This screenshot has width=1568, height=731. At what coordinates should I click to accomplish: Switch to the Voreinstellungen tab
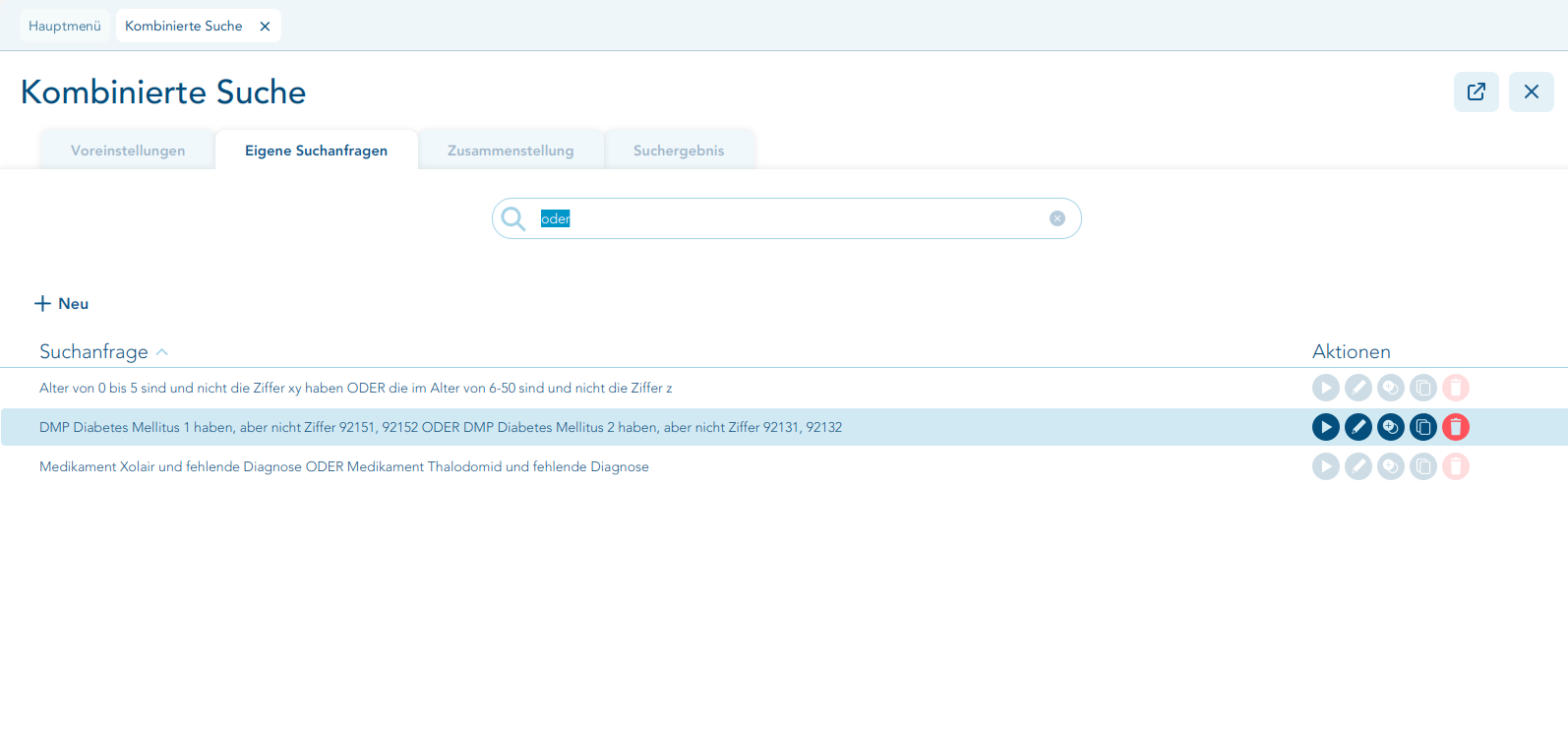128,151
